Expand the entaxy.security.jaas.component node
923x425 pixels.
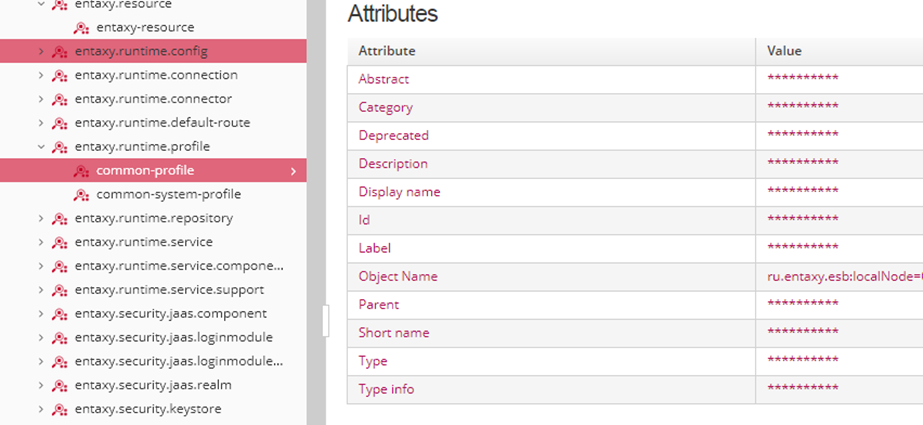(x=40, y=313)
